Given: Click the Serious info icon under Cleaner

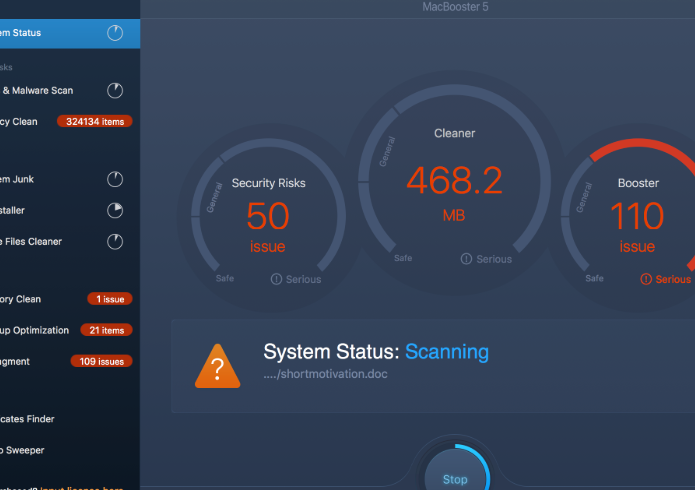Looking at the screenshot, I should [x=466, y=259].
